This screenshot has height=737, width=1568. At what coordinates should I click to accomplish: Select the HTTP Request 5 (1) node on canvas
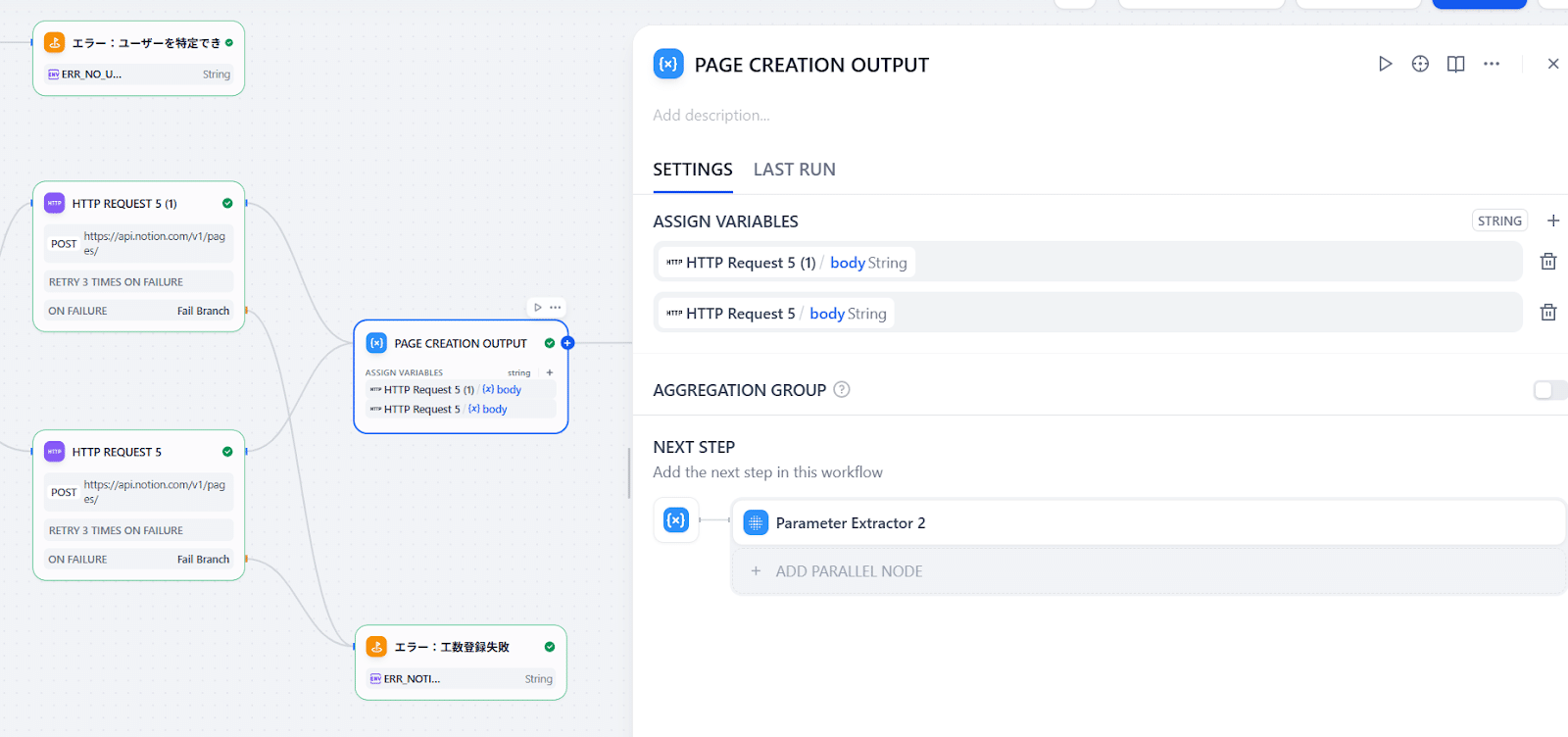point(124,204)
